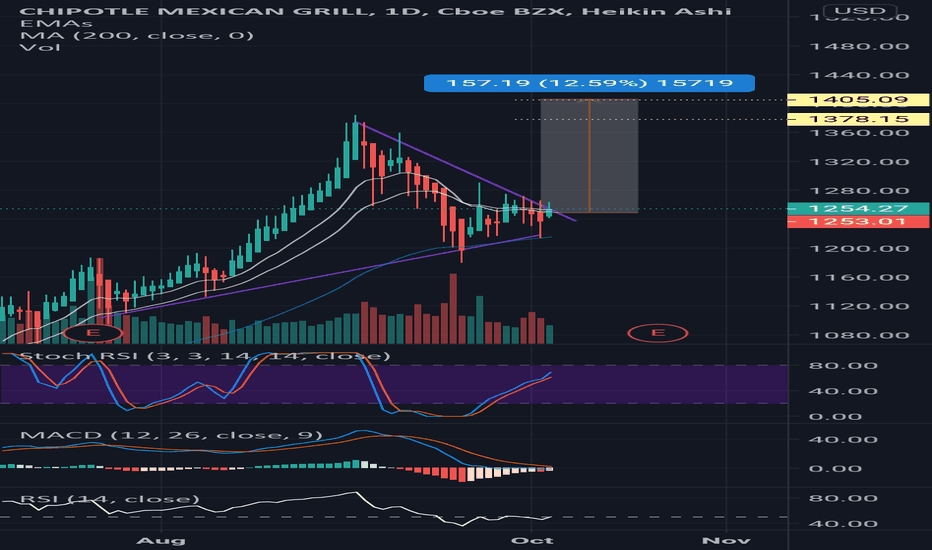This screenshot has height=550, width=932.
Task: Click the USD currency button
Action: pyautogui.click(x=859, y=11)
